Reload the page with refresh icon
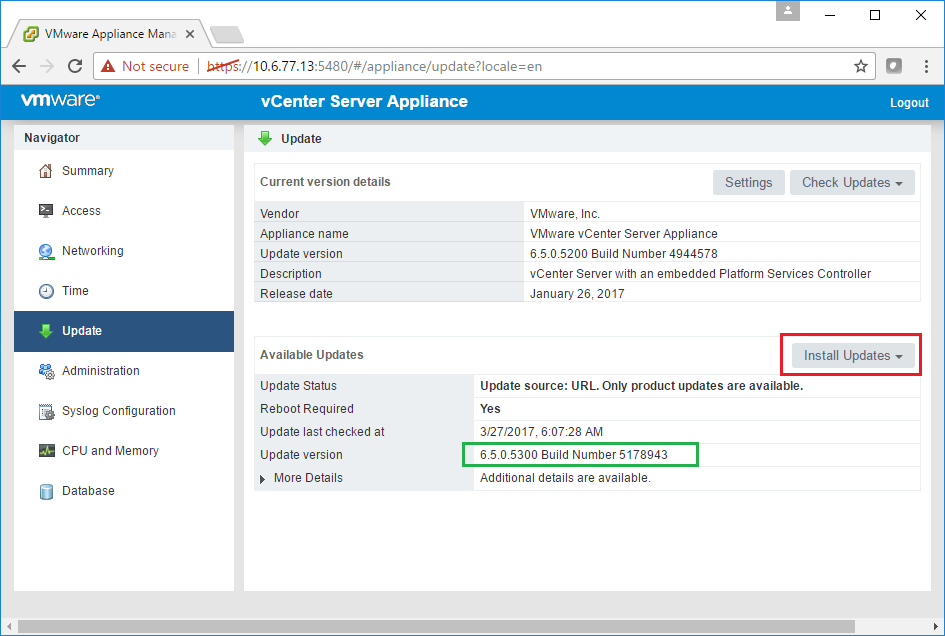The image size is (945, 636). tap(75, 66)
